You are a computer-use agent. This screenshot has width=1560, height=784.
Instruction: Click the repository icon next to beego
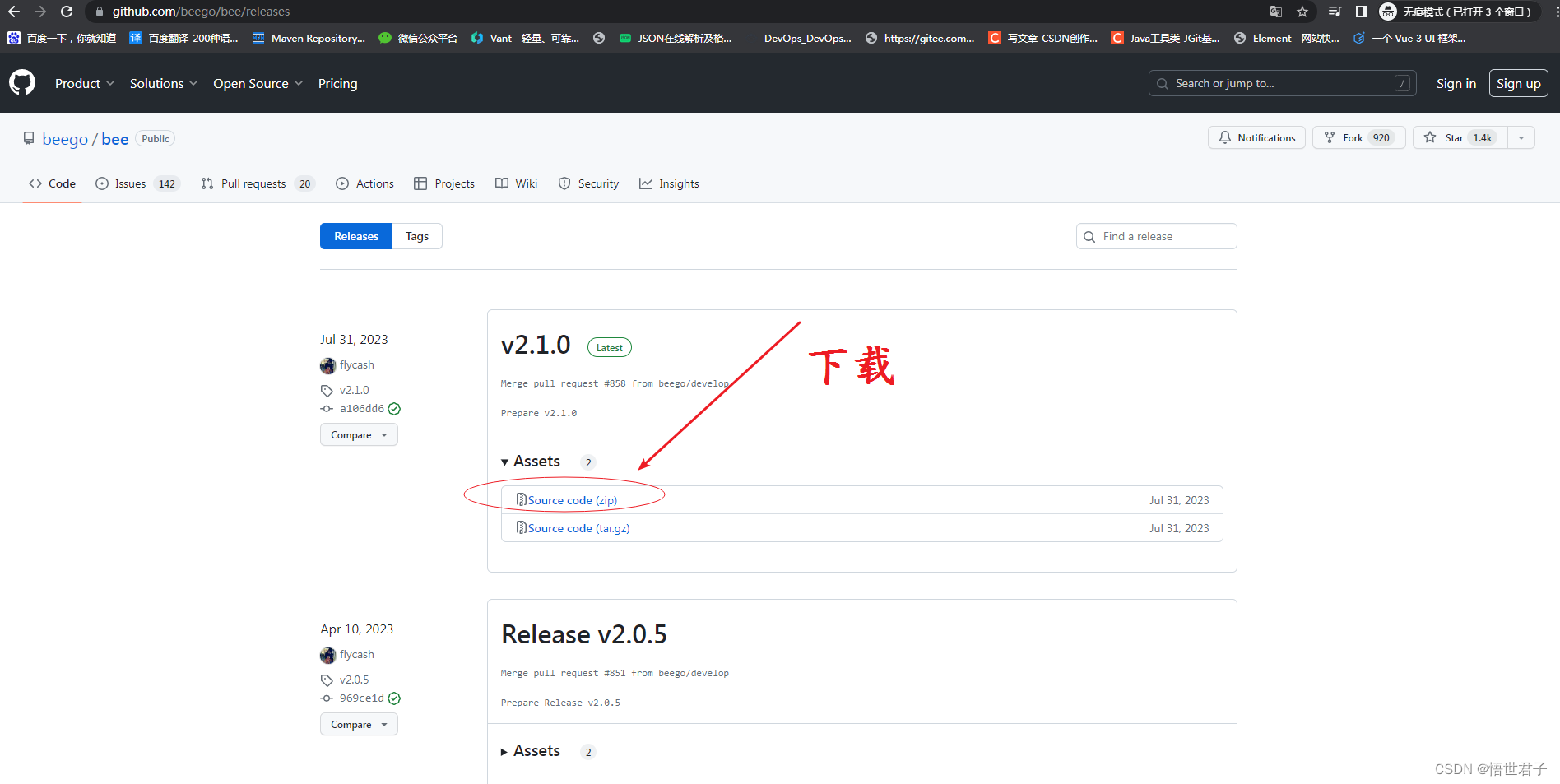tap(29, 138)
